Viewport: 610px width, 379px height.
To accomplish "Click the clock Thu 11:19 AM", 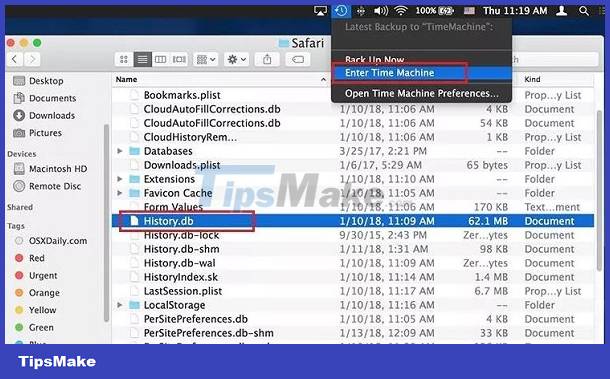I will pyautogui.click(x=515, y=11).
